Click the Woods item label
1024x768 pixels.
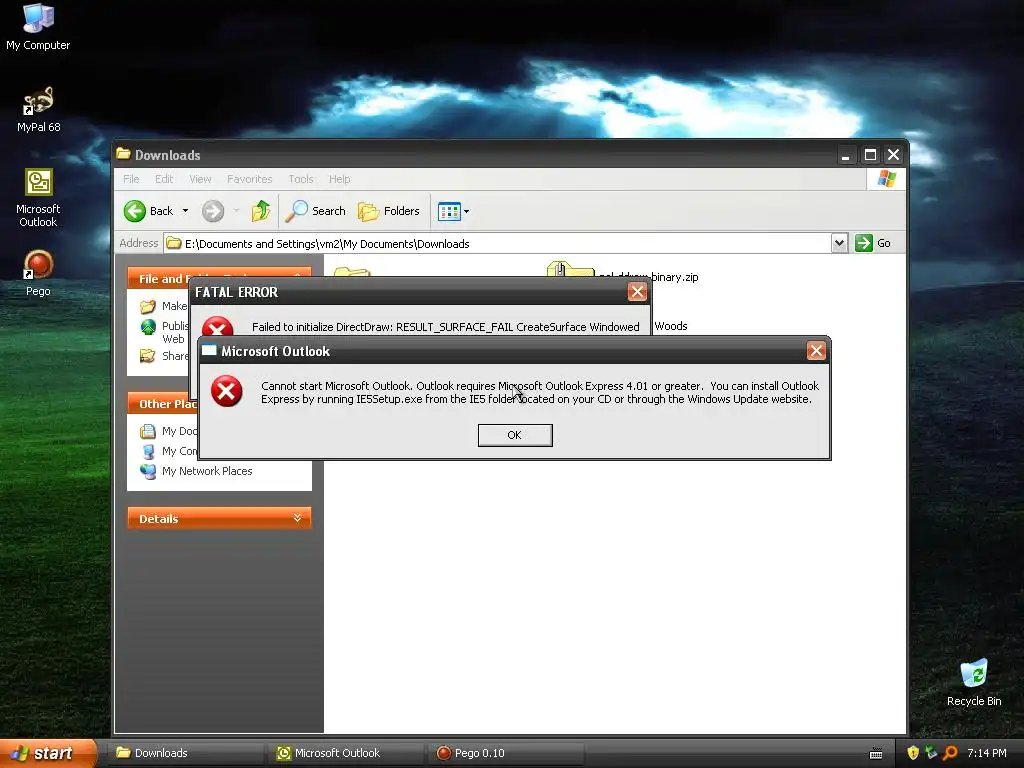click(x=671, y=326)
